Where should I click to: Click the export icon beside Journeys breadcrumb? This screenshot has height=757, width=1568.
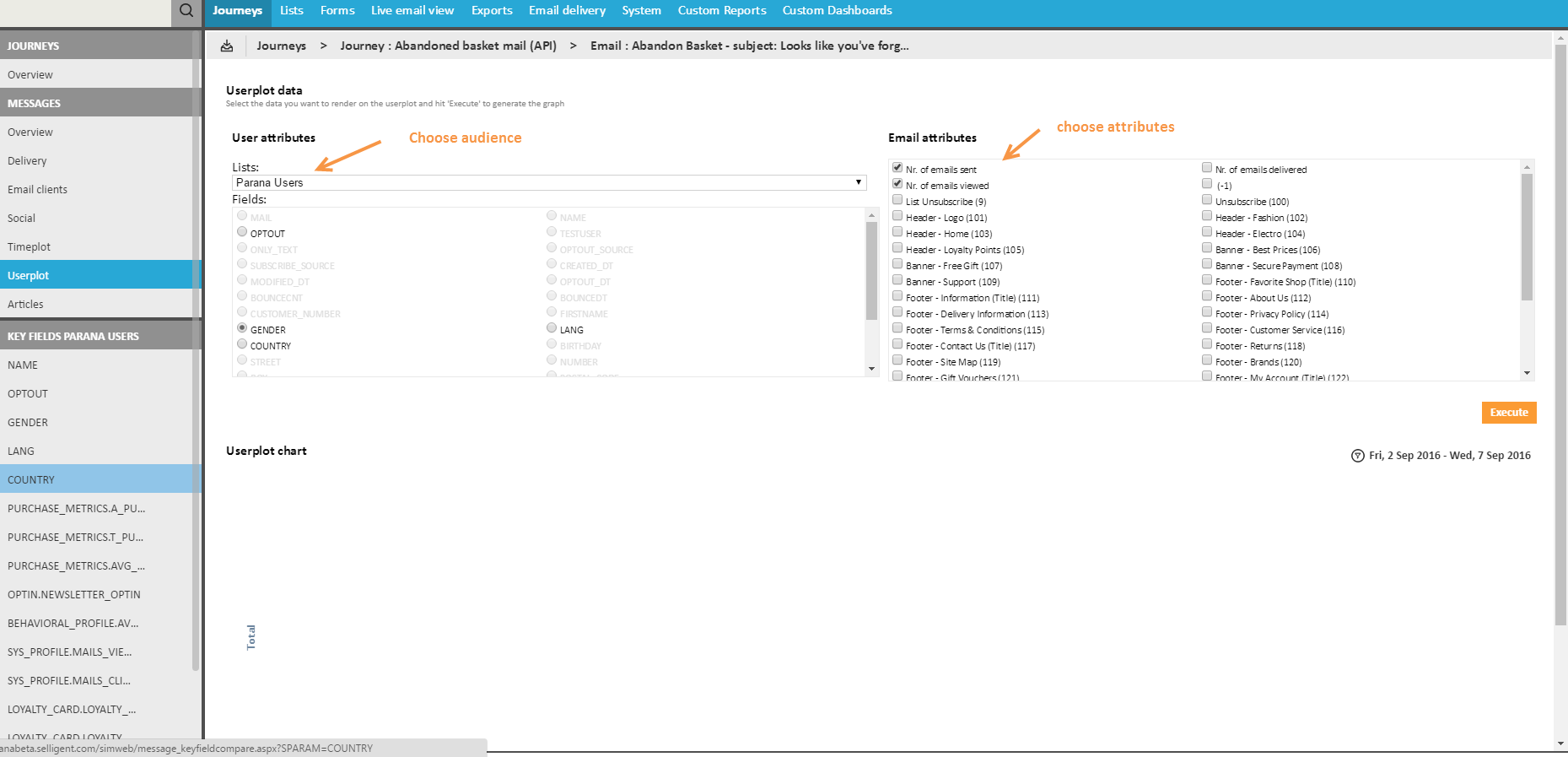(227, 46)
